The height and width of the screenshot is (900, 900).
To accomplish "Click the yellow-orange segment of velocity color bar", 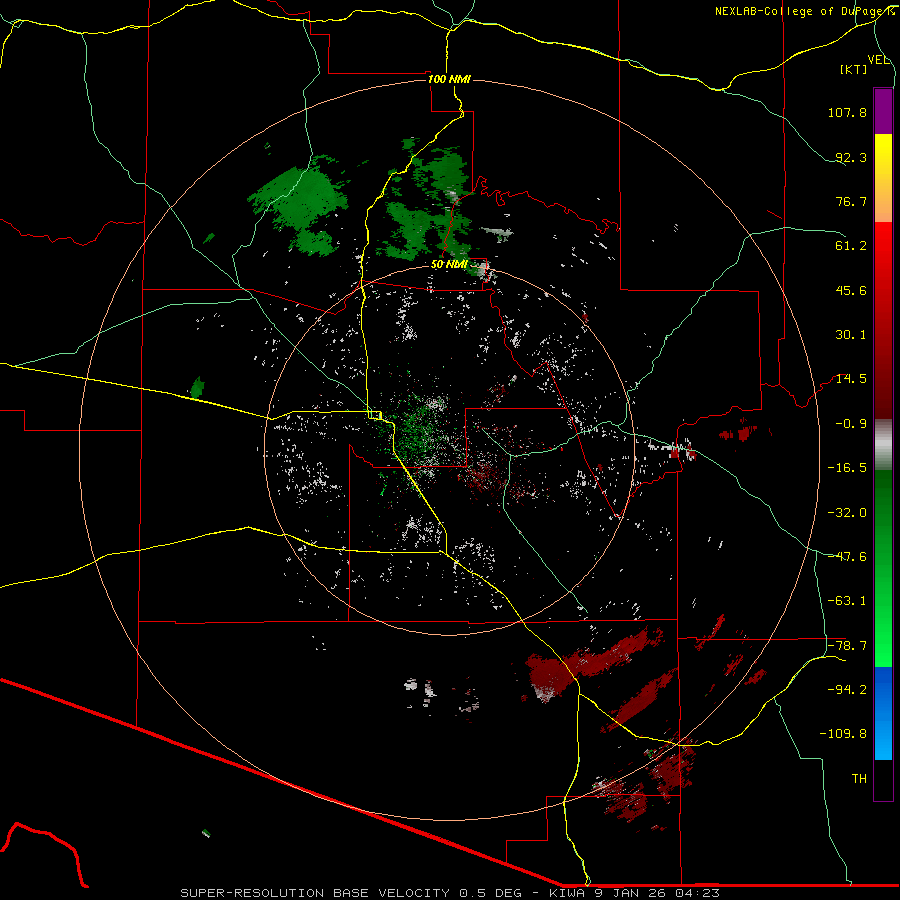I will point(883,178).
